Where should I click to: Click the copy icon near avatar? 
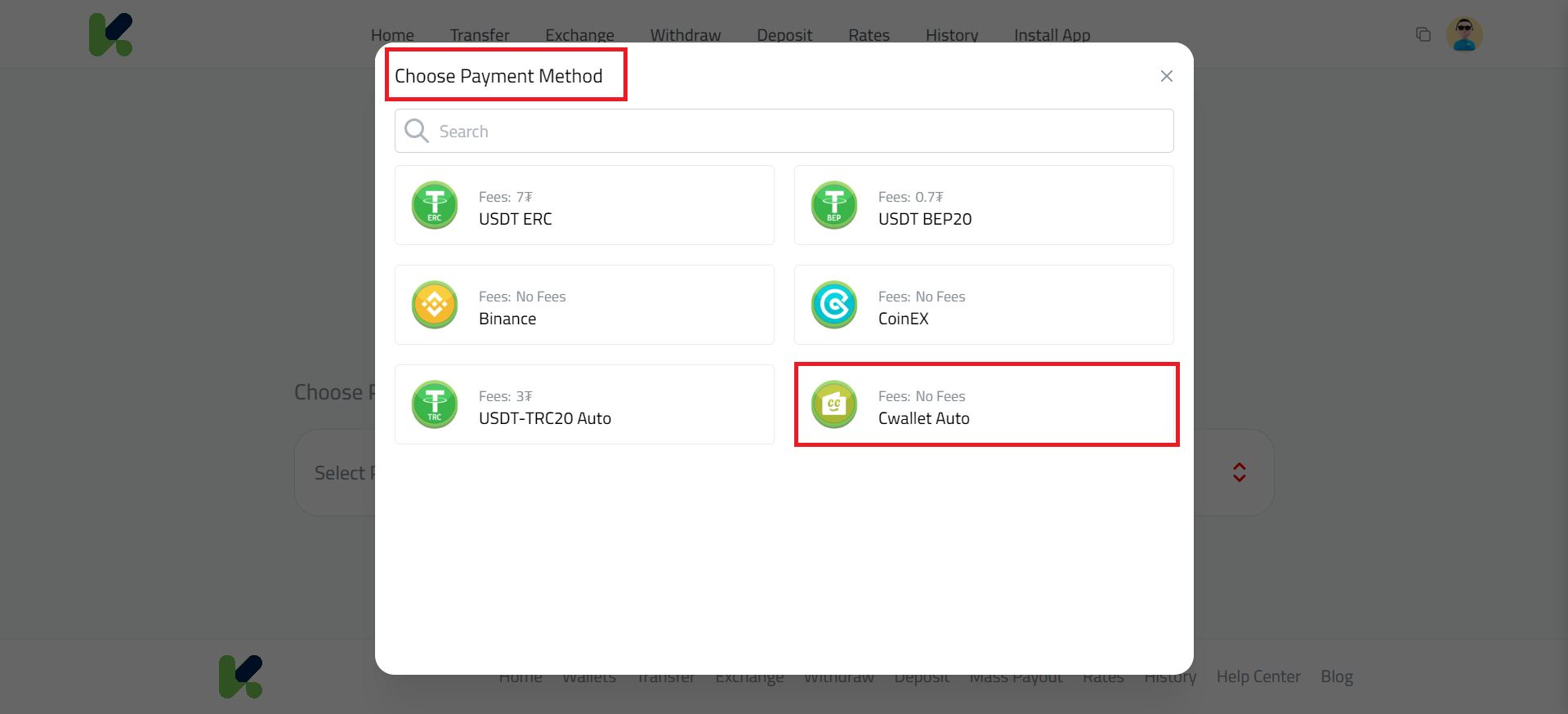pyautogui.click(x=1423, y=34)
